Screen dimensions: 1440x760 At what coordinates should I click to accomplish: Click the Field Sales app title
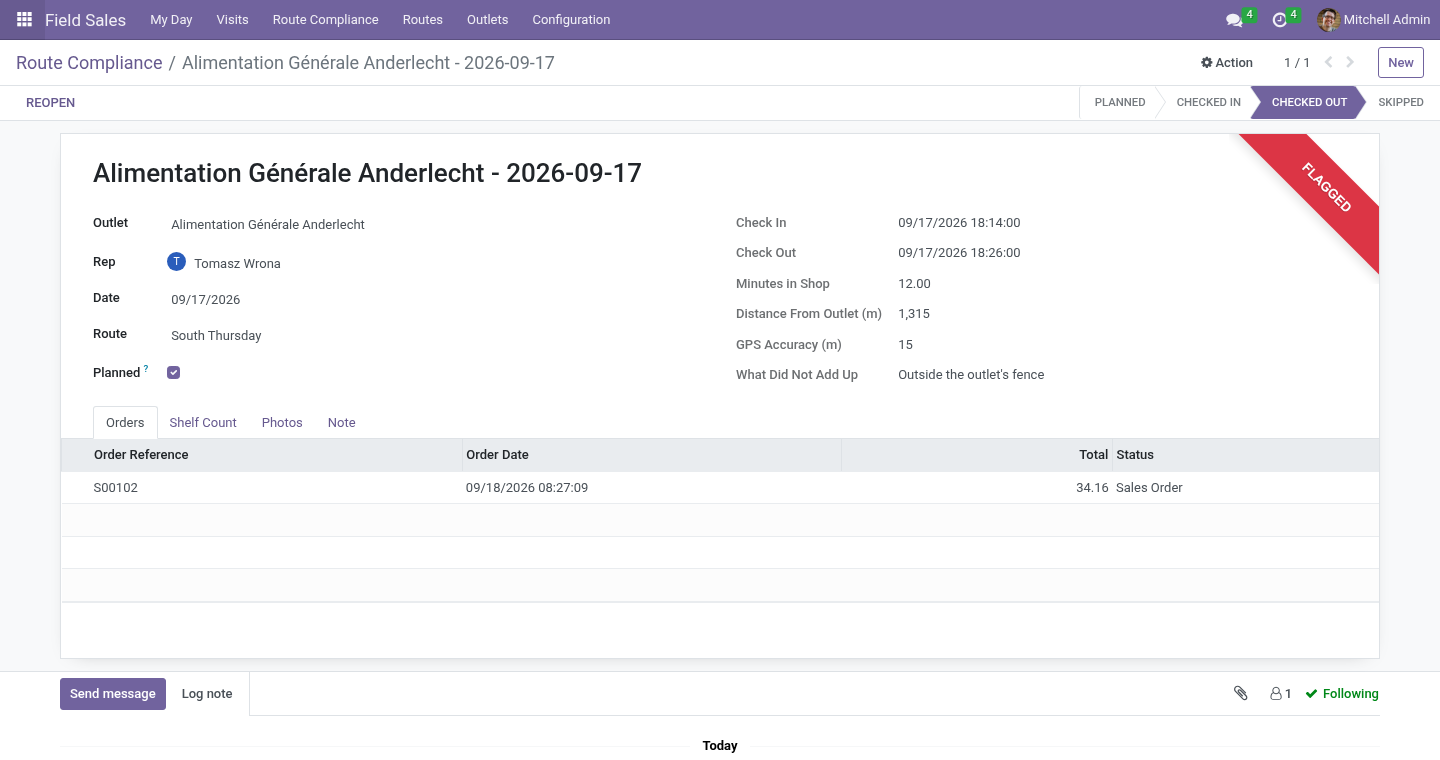85,20
